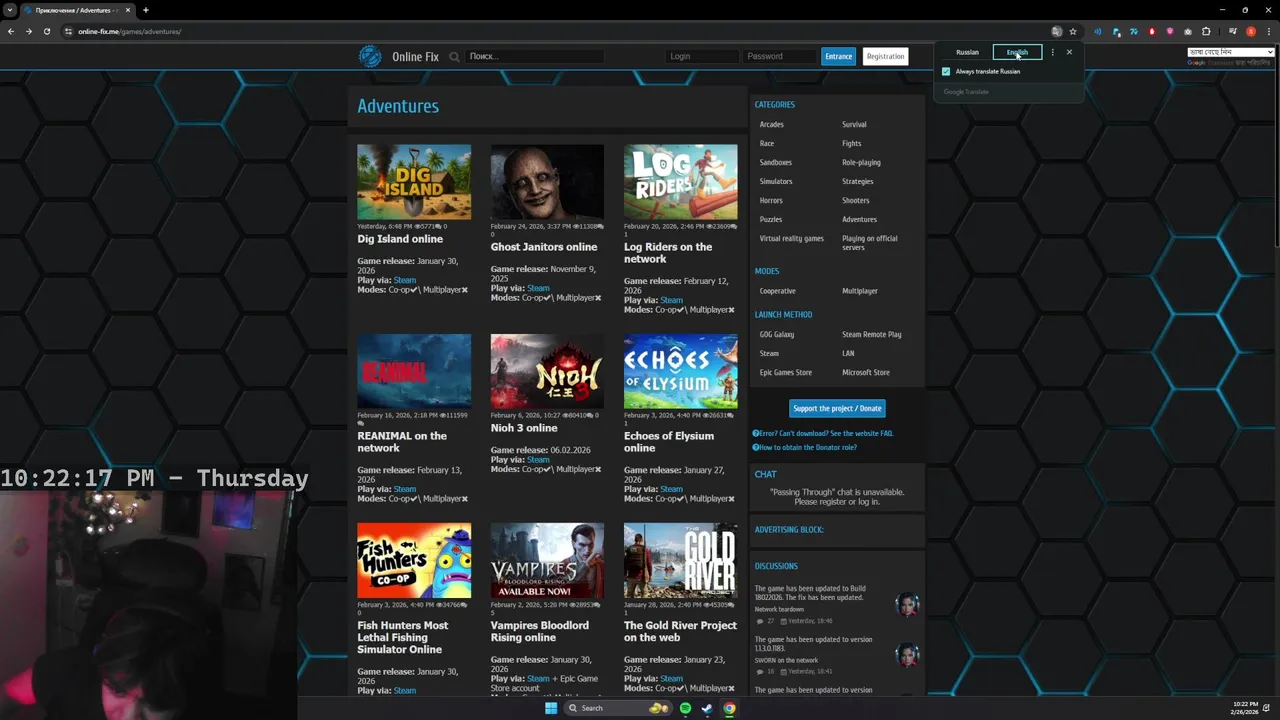Open the Gold River cover thumbnail
The width and height of the screenshot is (1280, 720).
680,561
